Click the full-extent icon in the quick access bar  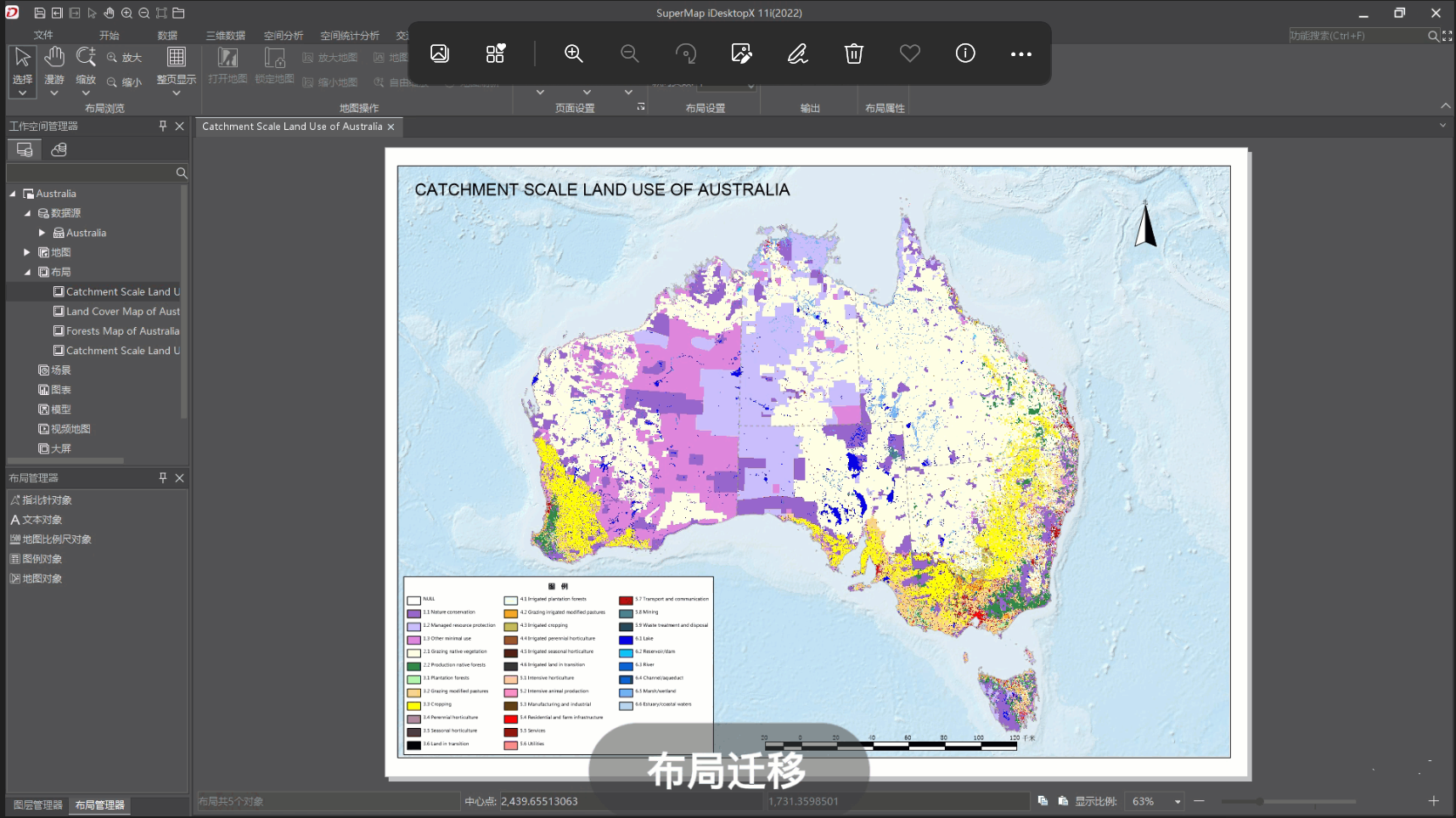click(161, 13)
